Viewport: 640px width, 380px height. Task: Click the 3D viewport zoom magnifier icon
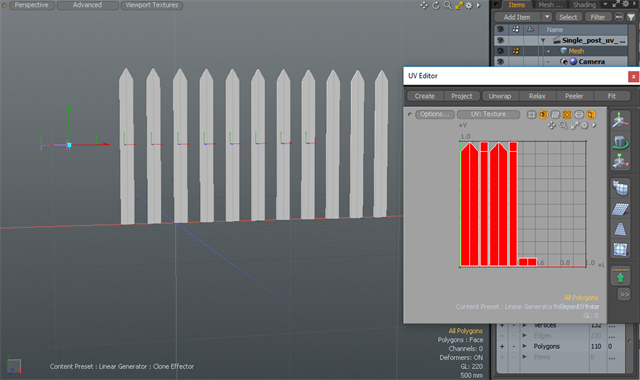click(x=448, y=5)
